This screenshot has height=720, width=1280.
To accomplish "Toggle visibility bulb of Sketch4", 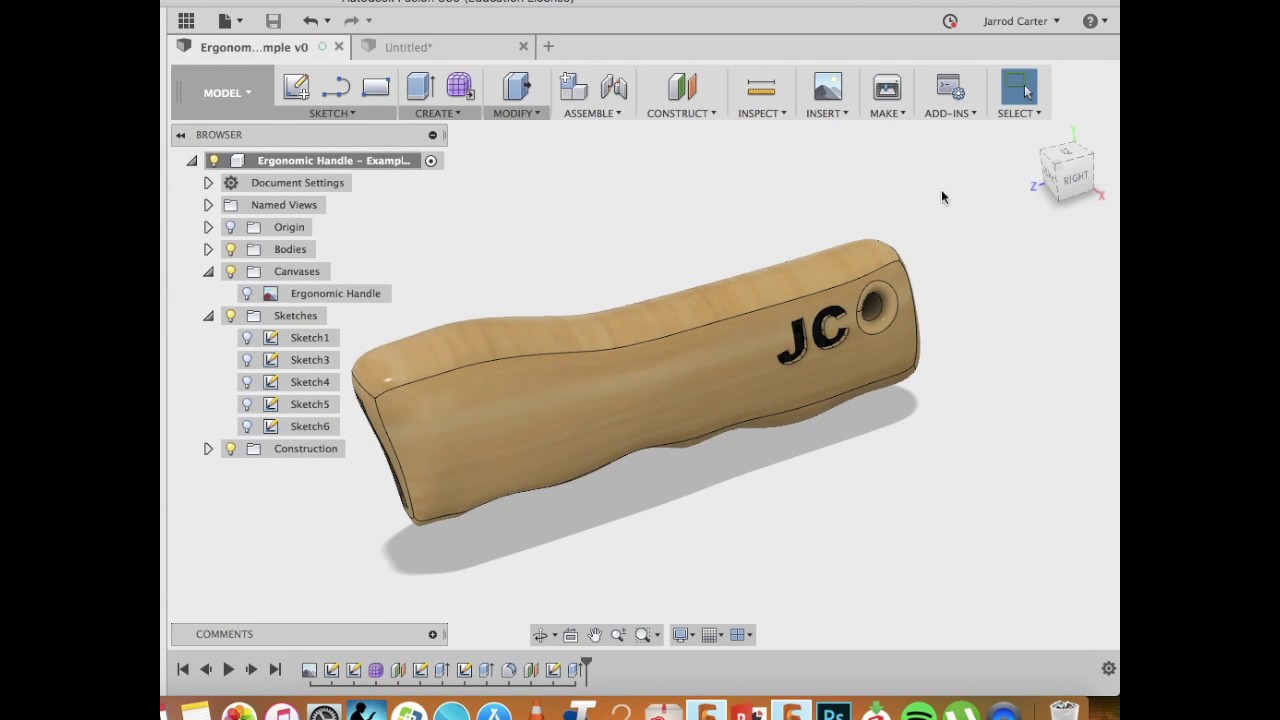I will 247,382.
